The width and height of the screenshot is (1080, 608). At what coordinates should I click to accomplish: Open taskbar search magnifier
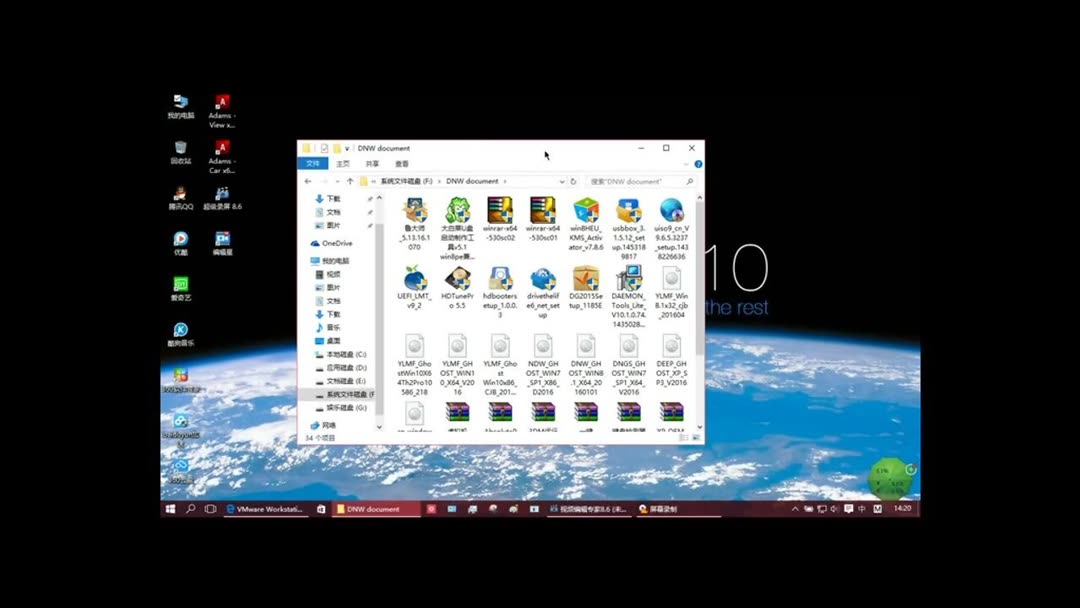tap(191, 509)
